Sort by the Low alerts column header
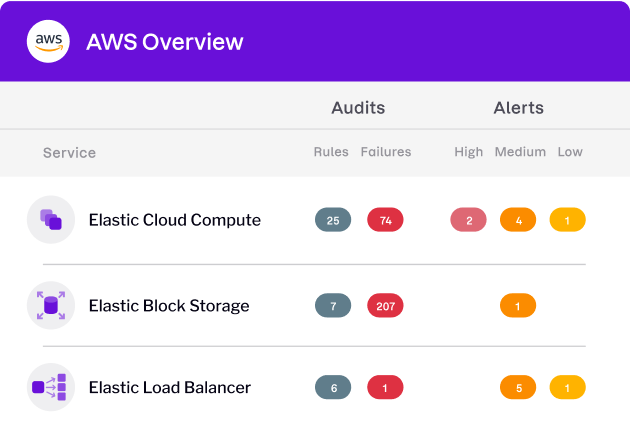631x447 pixels. (x=570, y=152)
